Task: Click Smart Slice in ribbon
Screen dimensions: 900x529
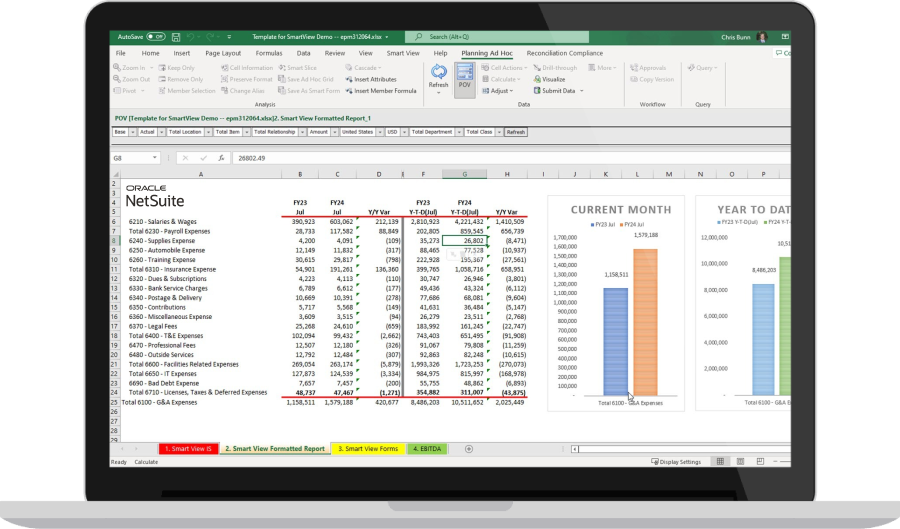Action: (297, 68)
